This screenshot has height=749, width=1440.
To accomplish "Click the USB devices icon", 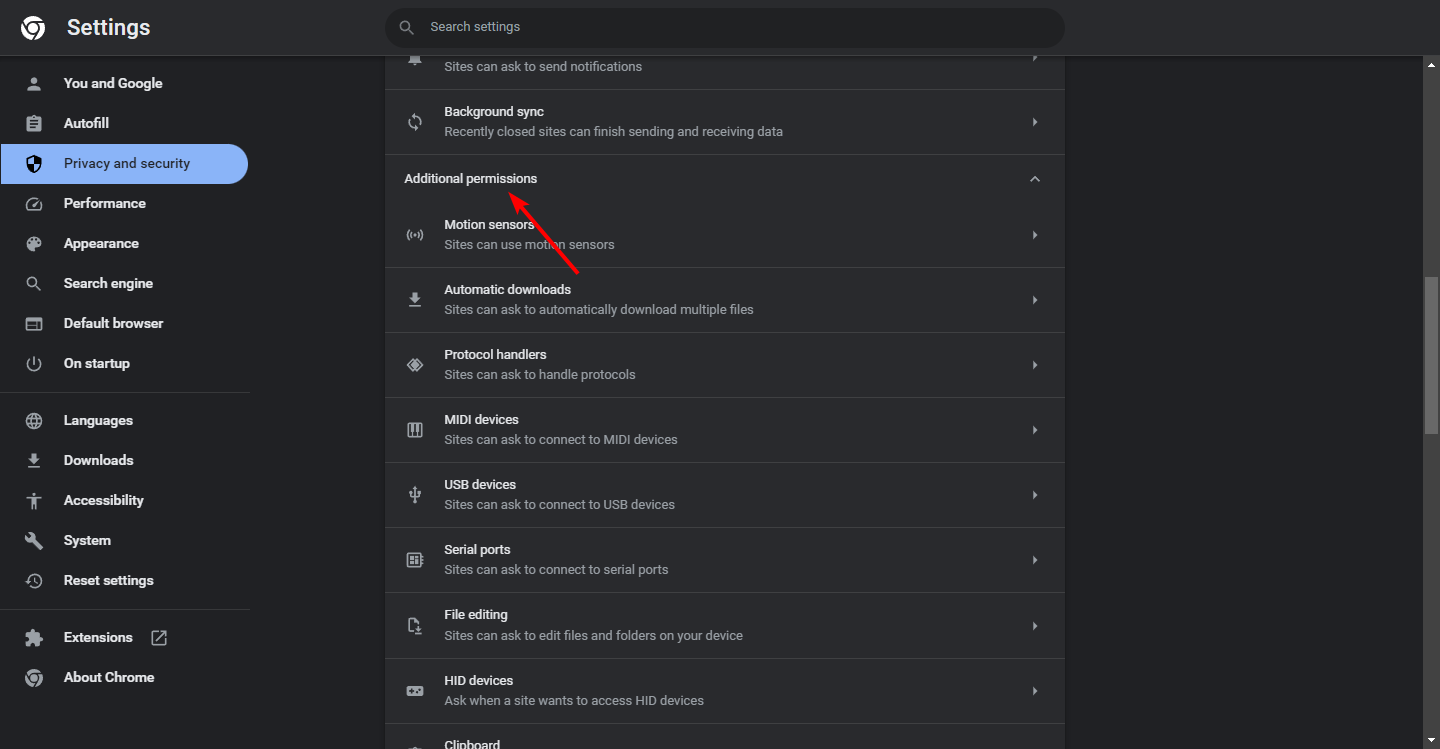I will click(x=415, y=495).
